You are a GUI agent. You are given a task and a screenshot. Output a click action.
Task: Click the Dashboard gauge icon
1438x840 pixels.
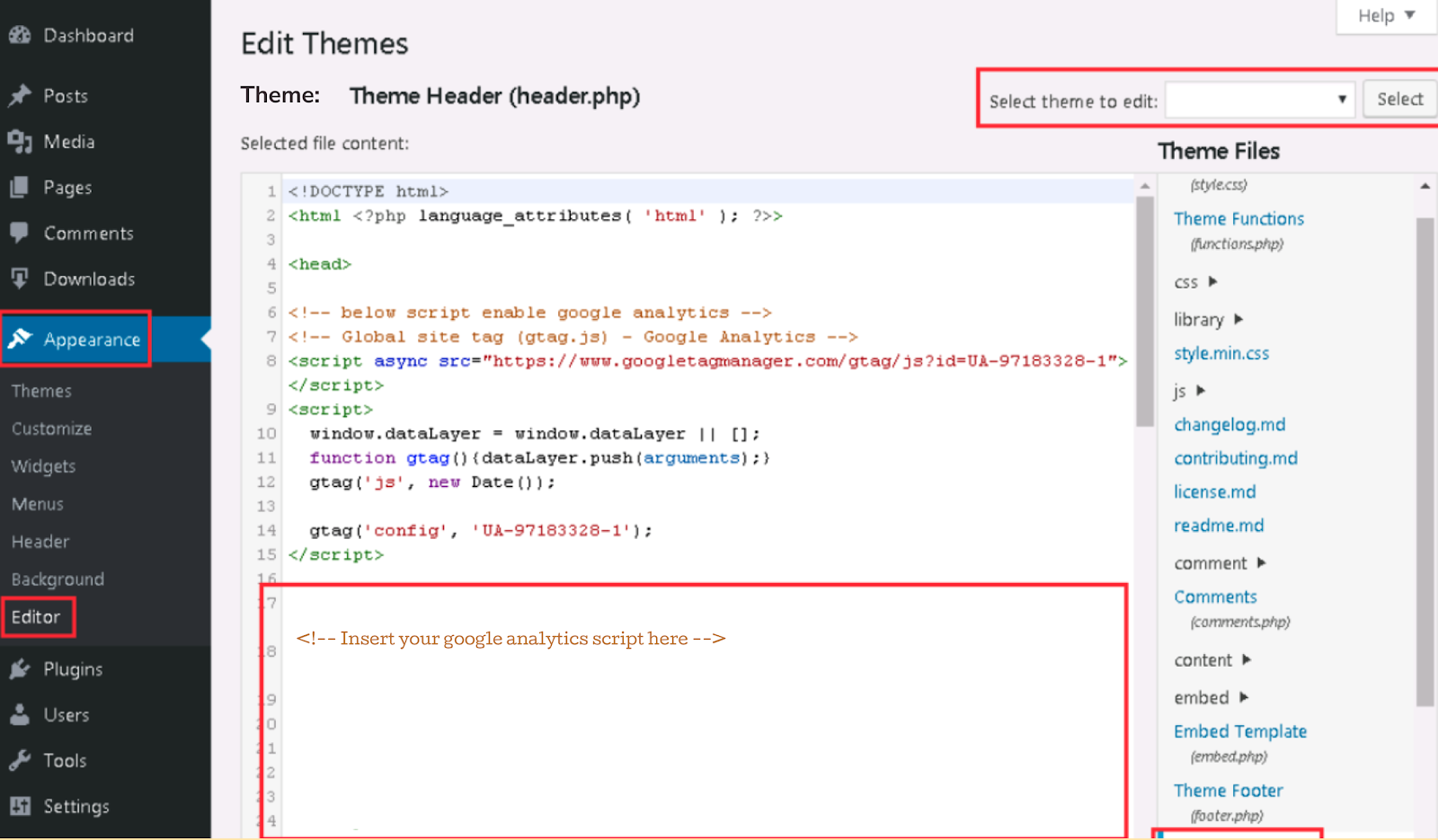pyautogui.click(x=20, y=35)
